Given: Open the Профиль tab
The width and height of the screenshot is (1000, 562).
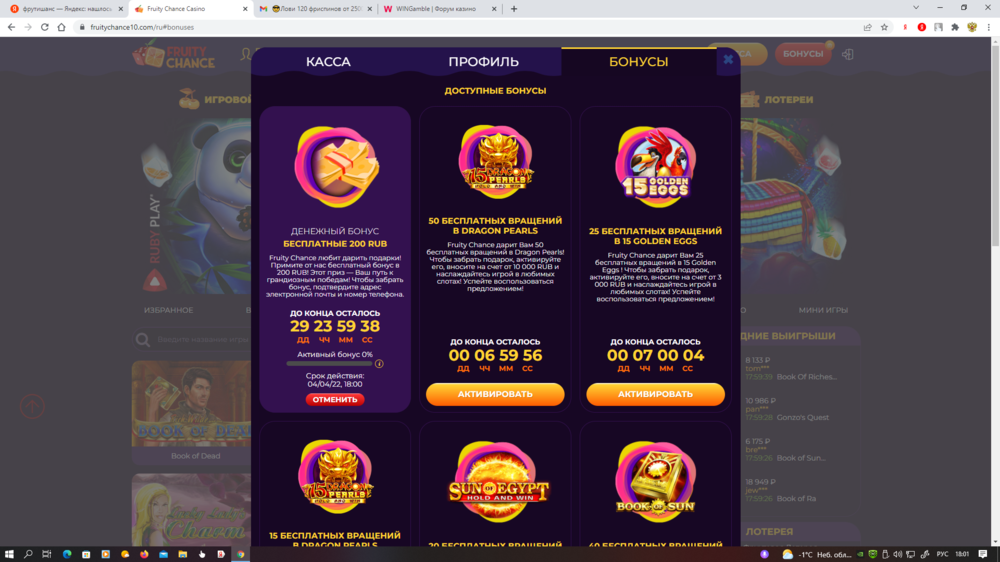Looking at the screenshot, I should pyautogui.click(x=483, y=62).
